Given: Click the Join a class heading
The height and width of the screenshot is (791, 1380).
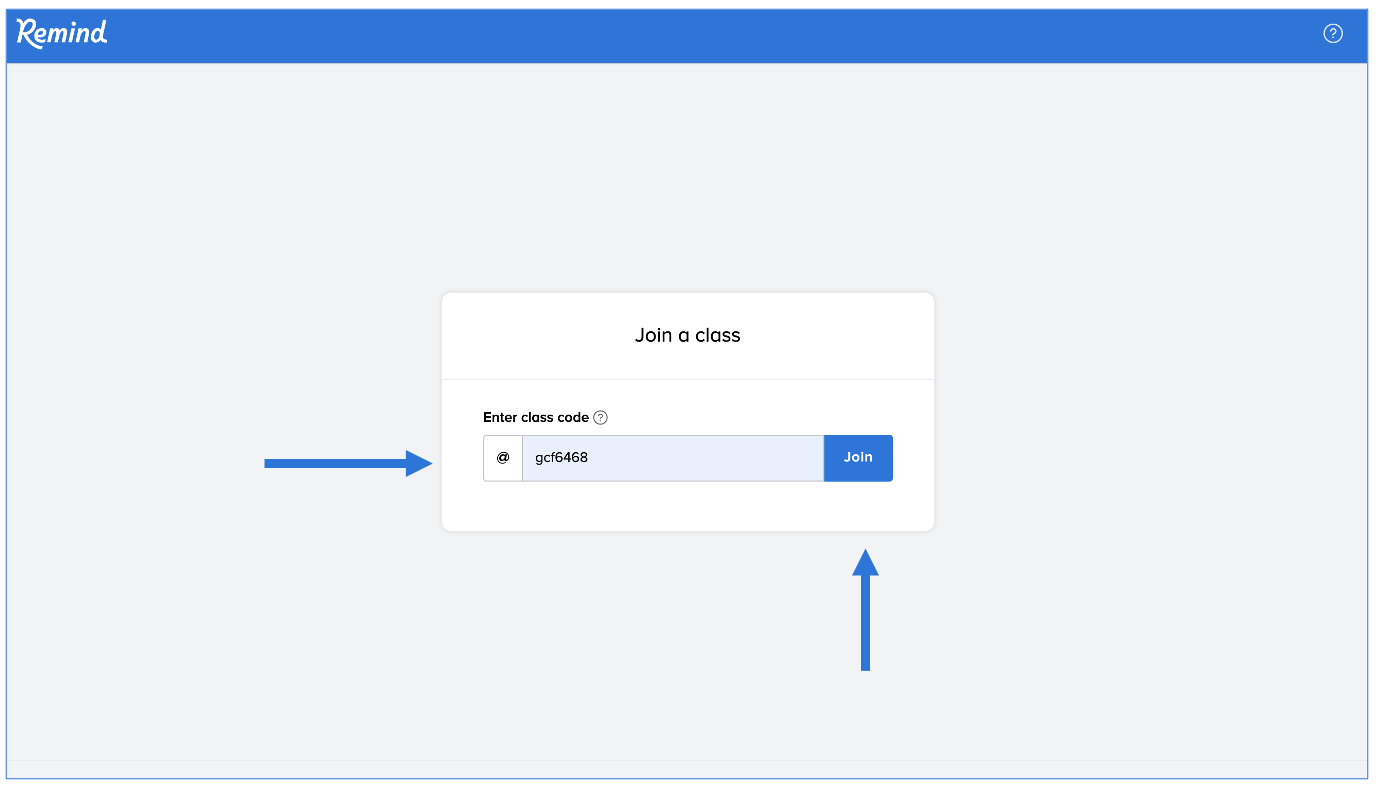Looking at the screenshot, I should click(x=687, y=336).
